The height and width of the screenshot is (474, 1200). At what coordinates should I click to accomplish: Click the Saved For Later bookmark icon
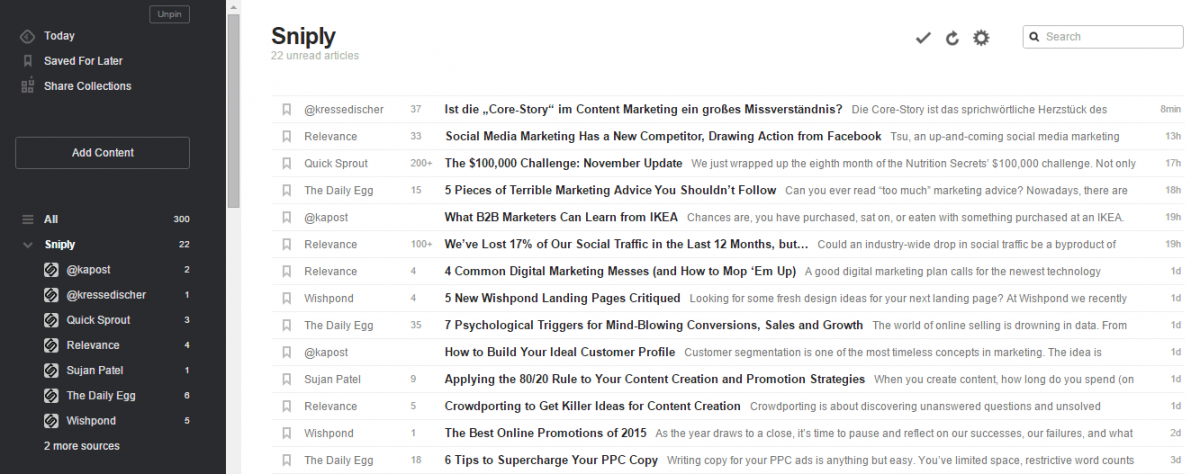(x=28, y=61)
